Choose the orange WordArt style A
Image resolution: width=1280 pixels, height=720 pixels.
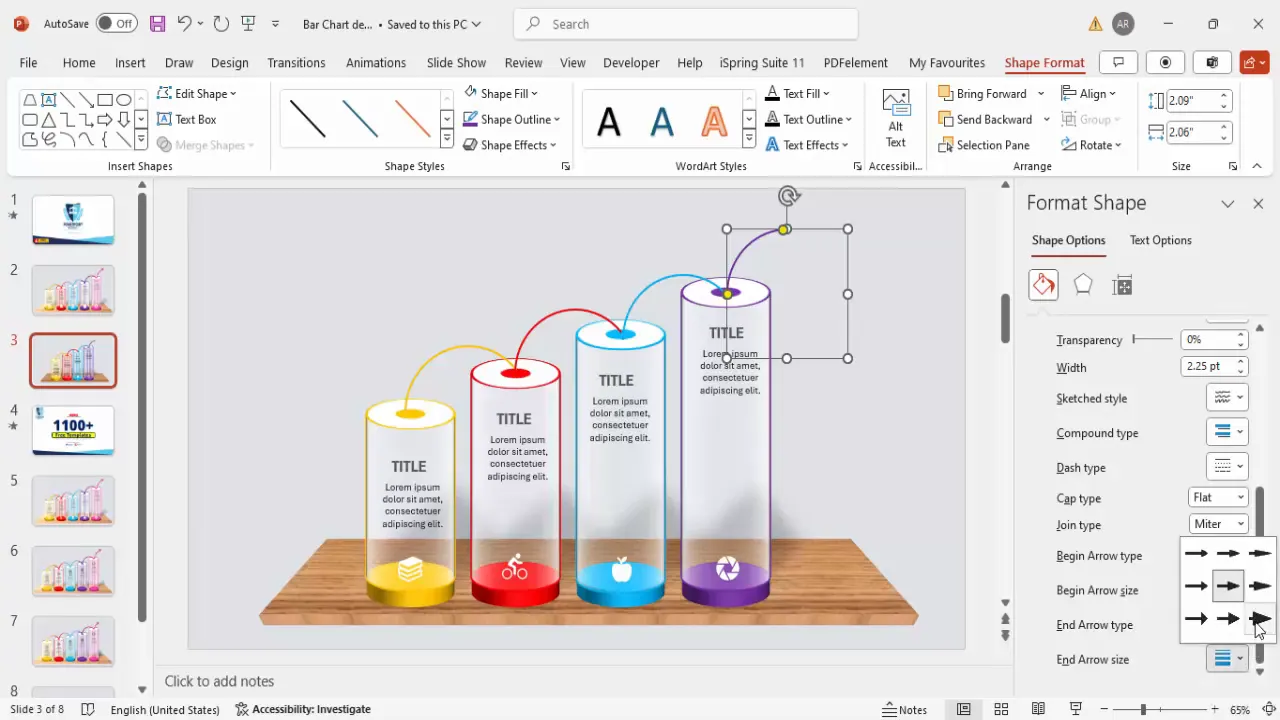[714, 121]
